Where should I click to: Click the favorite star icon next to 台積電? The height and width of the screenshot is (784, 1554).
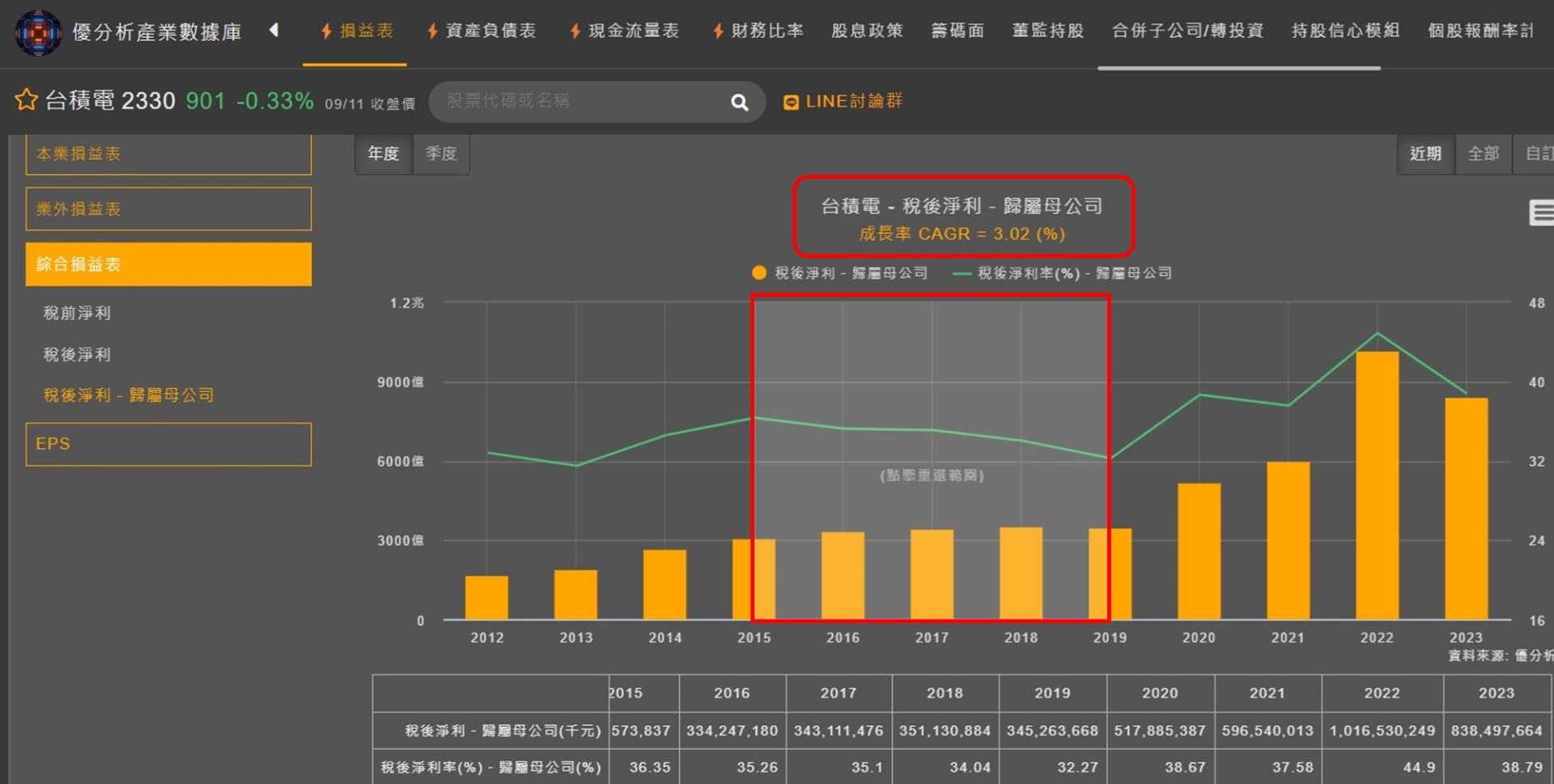[x=26, y=100]
